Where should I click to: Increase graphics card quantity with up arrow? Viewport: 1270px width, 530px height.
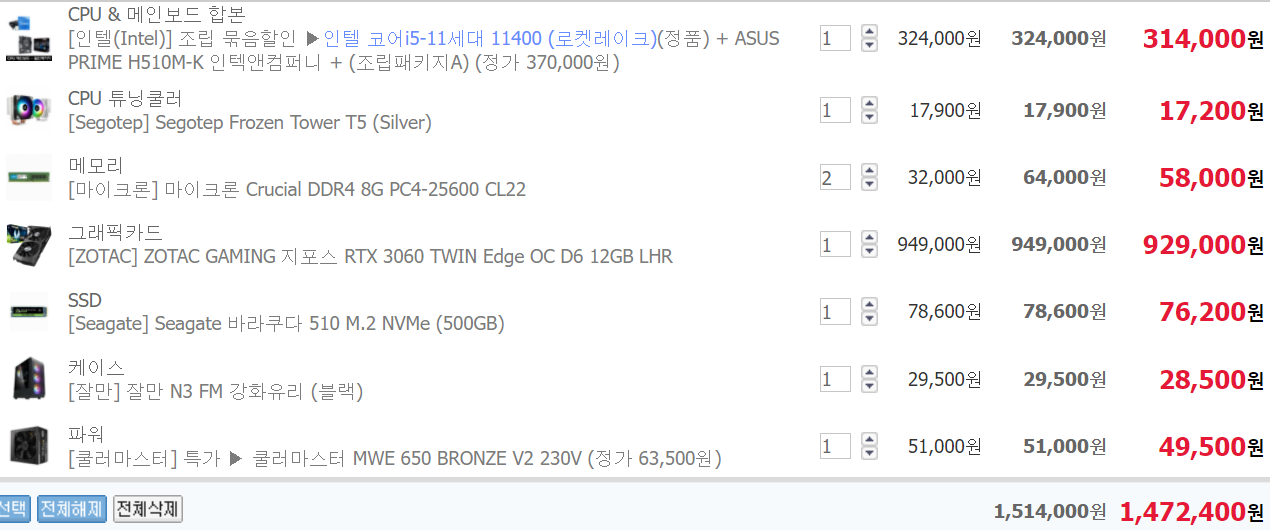(x=869, y=238)
